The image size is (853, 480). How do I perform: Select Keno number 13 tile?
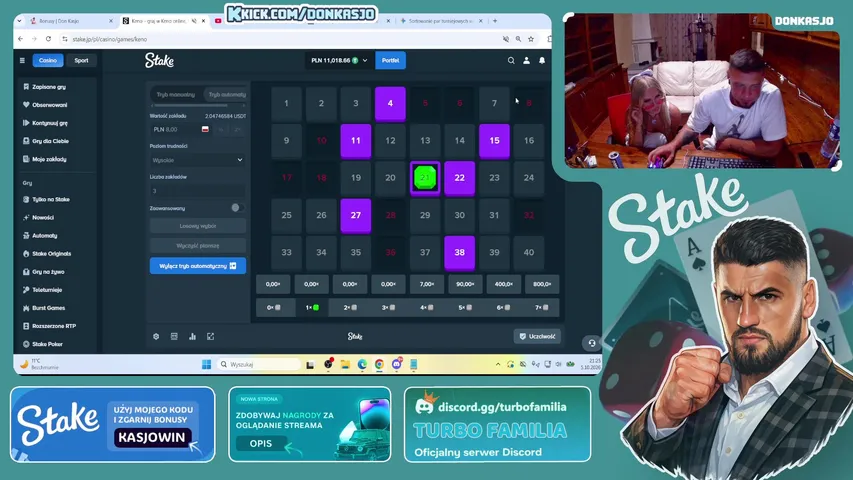(x=425, y=141)
